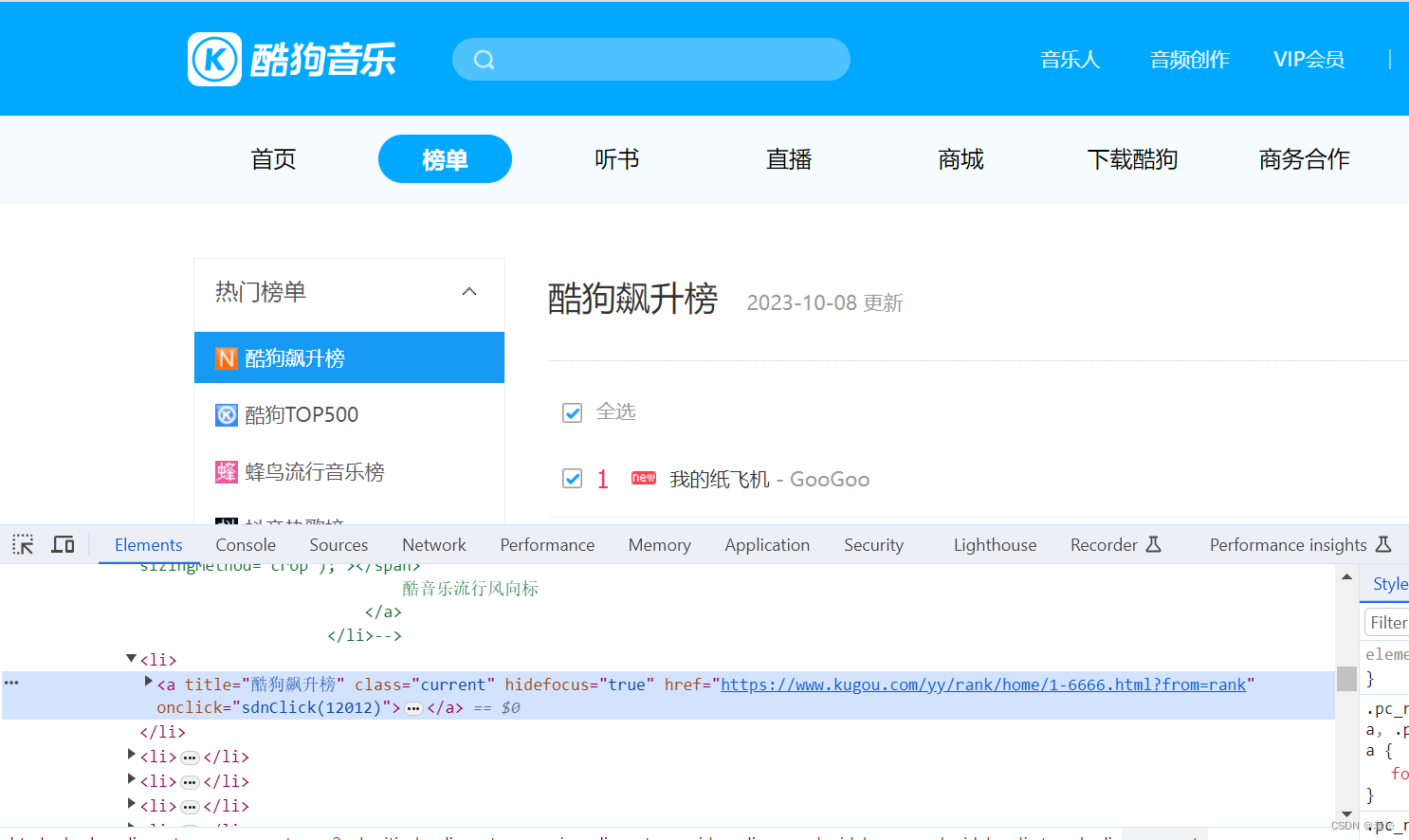The width and height of the screenshot is (1409, 840).
Task: Open the Recorder tab
Action: click(1104, 545)
